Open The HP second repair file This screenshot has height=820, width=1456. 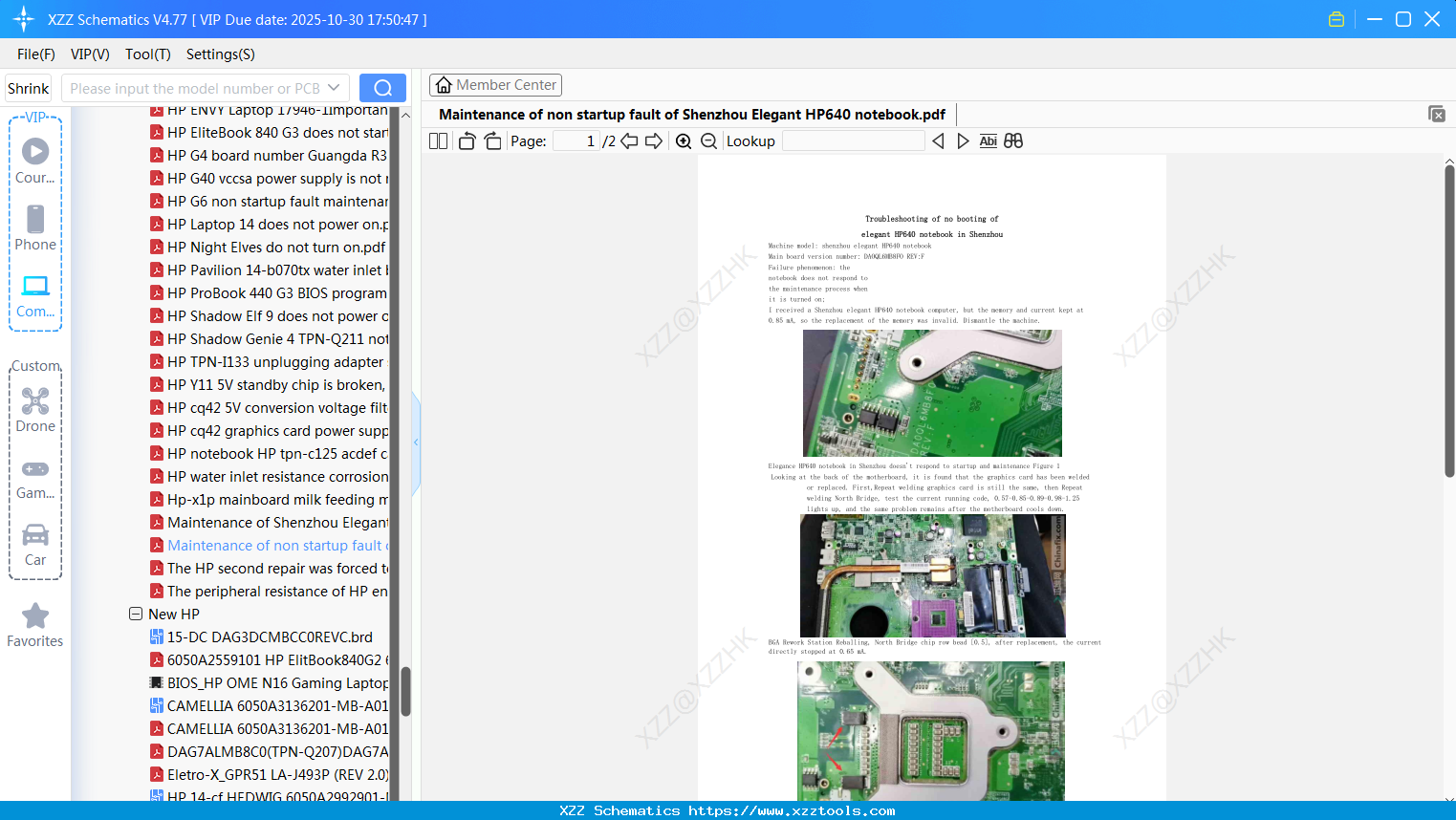point(269,569)
